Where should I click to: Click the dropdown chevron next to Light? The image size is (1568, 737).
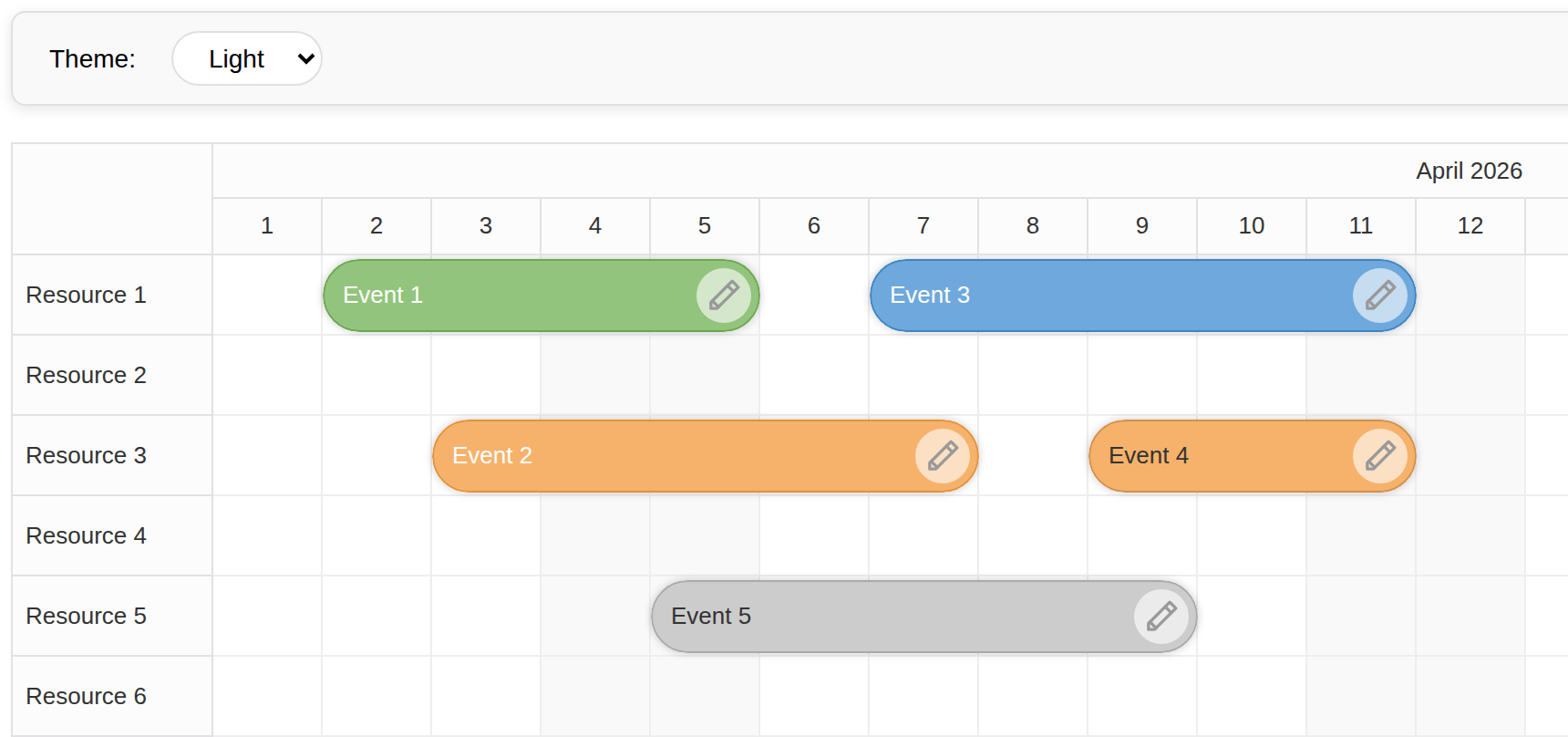pyautogui.click(x=304, y=58)
